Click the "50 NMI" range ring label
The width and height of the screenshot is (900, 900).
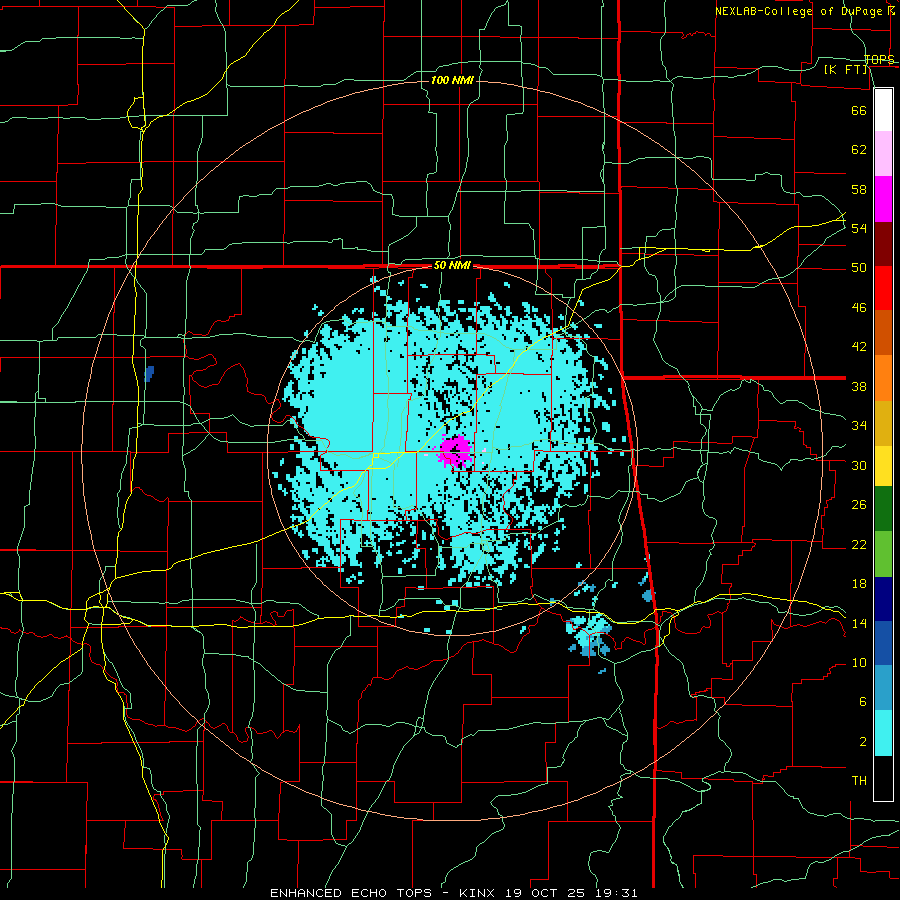click(x=452, y=265)
